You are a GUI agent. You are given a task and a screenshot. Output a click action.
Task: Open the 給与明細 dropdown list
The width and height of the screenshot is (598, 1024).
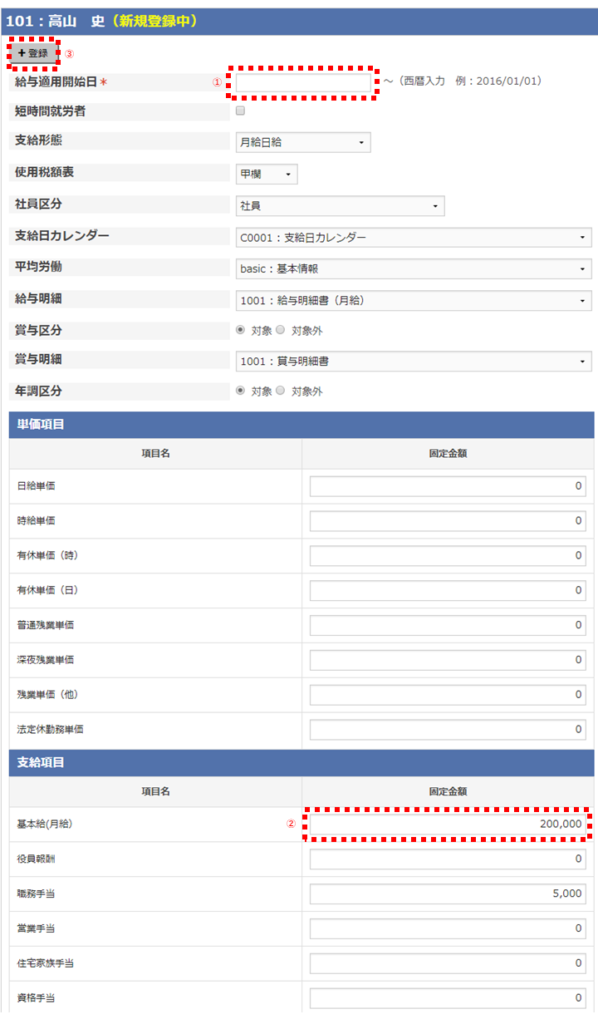[414, 300]
